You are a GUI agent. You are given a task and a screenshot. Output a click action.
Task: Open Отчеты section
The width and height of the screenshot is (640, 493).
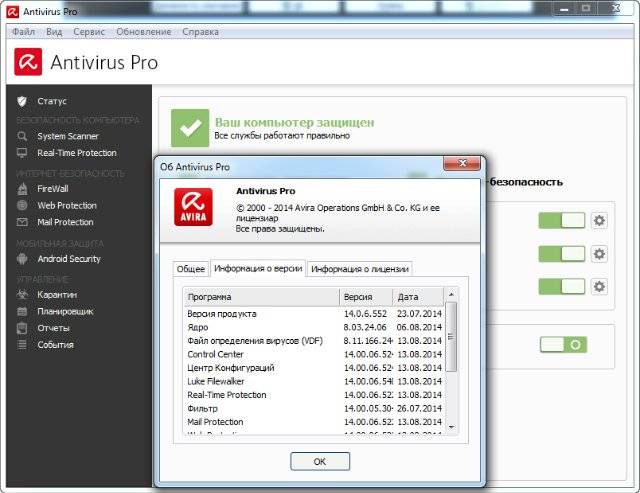53,328
